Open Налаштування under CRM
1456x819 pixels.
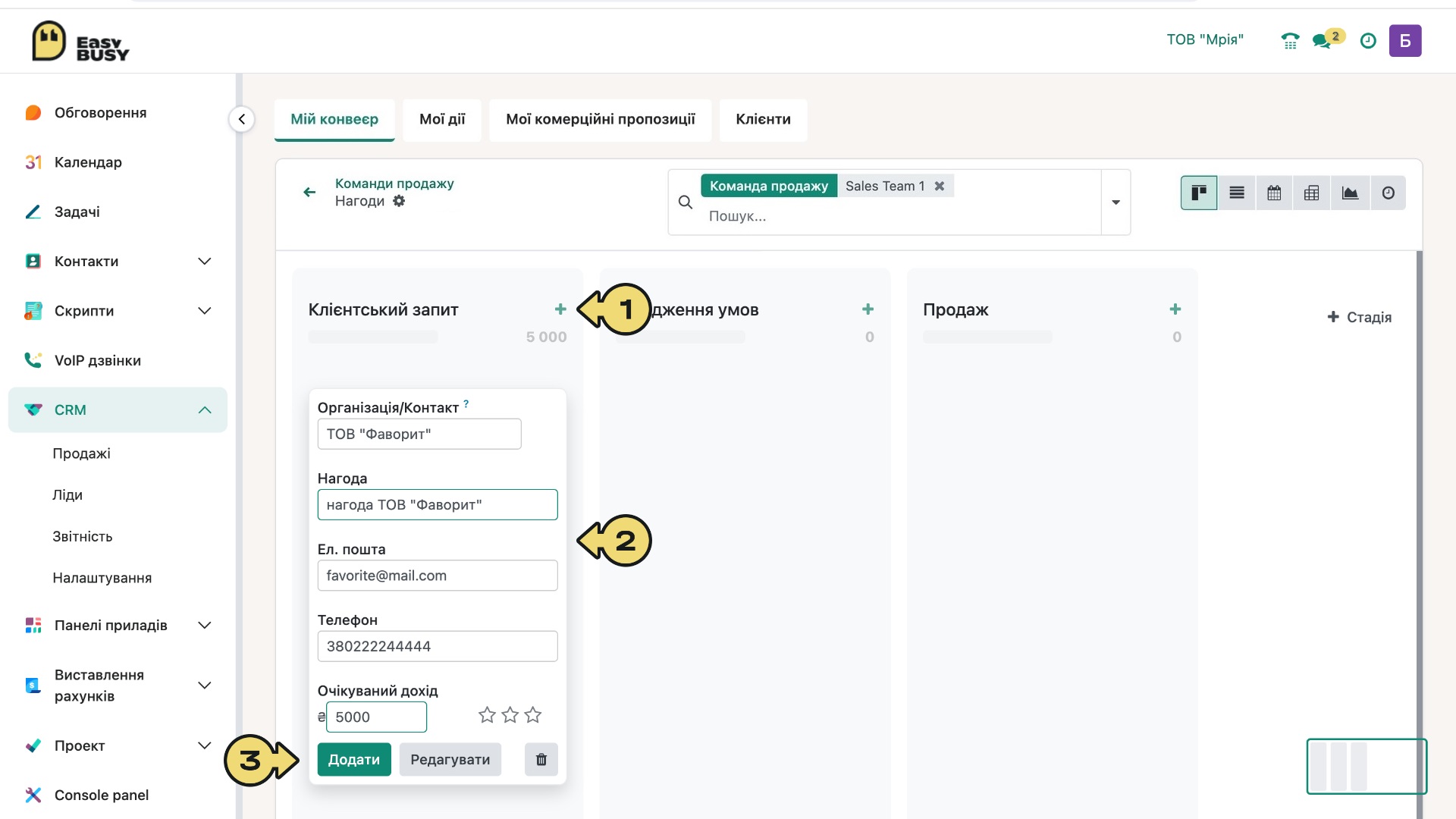(102, 578)
